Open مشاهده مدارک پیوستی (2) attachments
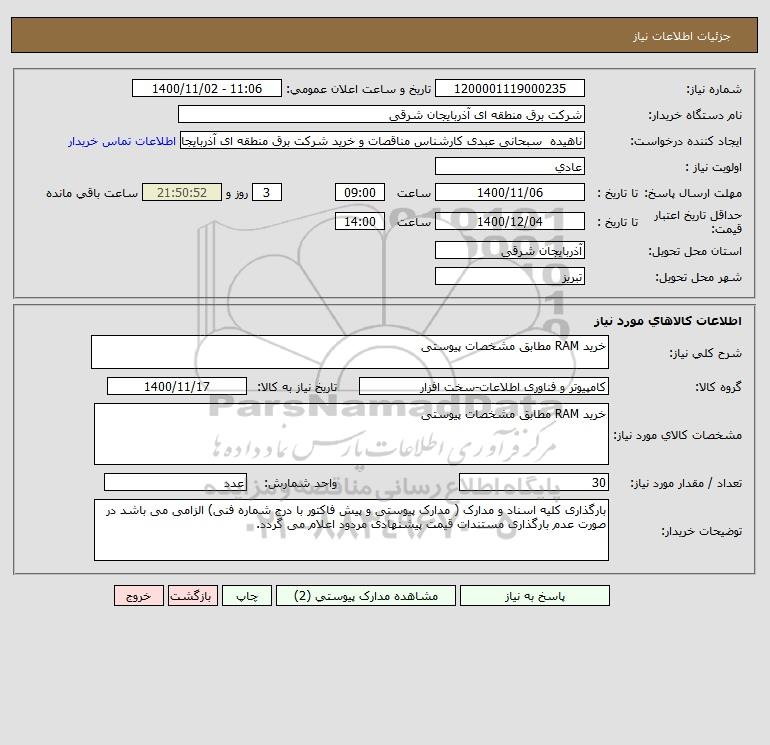 click(x=366, y=595)
